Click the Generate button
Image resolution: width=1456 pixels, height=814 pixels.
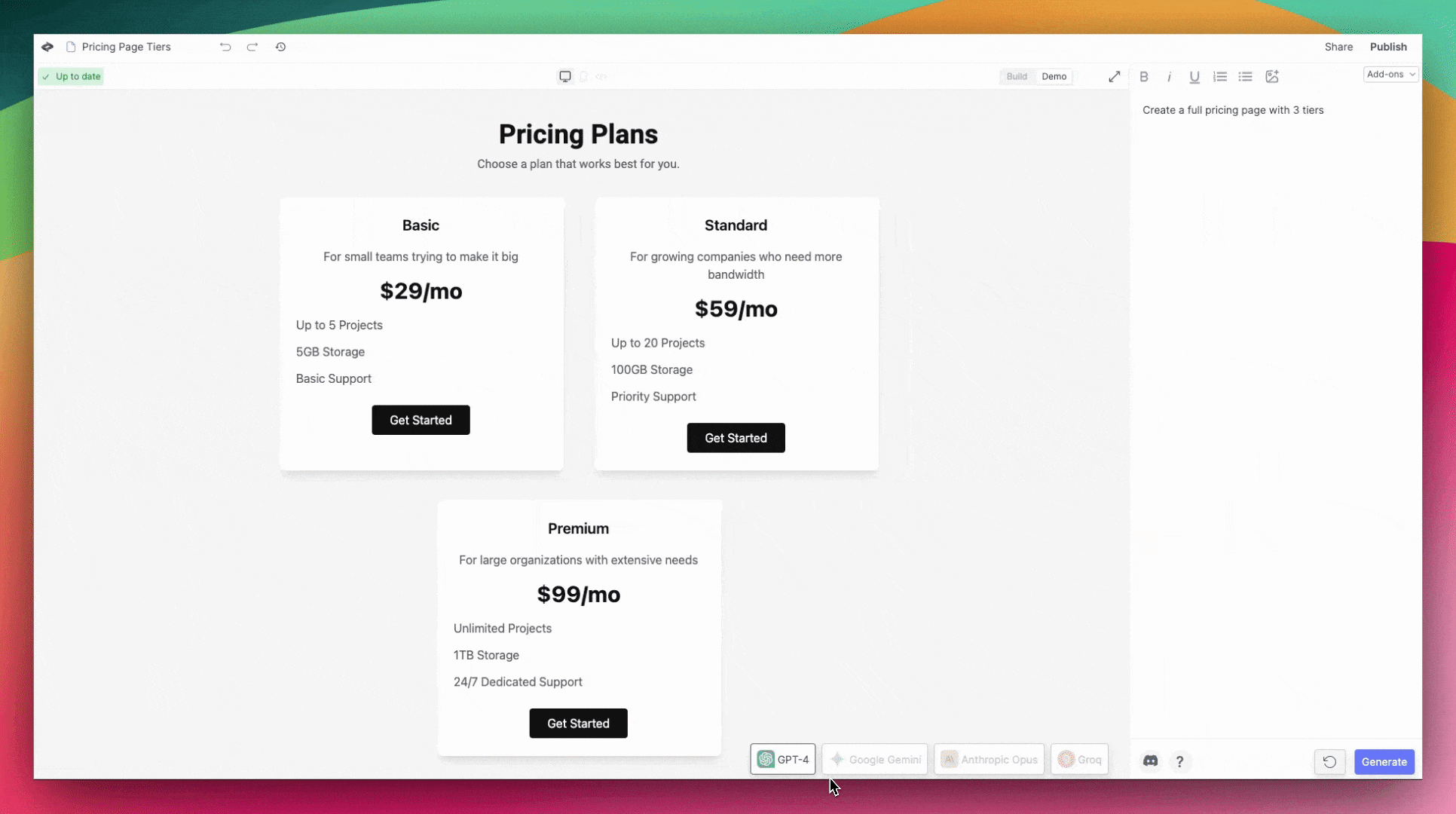[x=1384, y=761]
